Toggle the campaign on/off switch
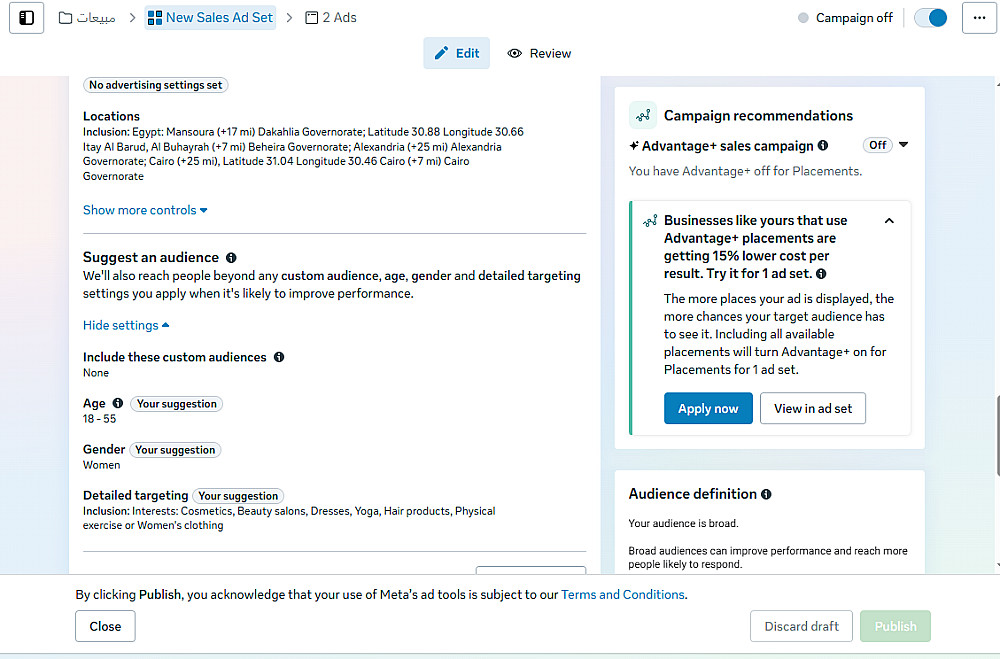 point(931,18)
